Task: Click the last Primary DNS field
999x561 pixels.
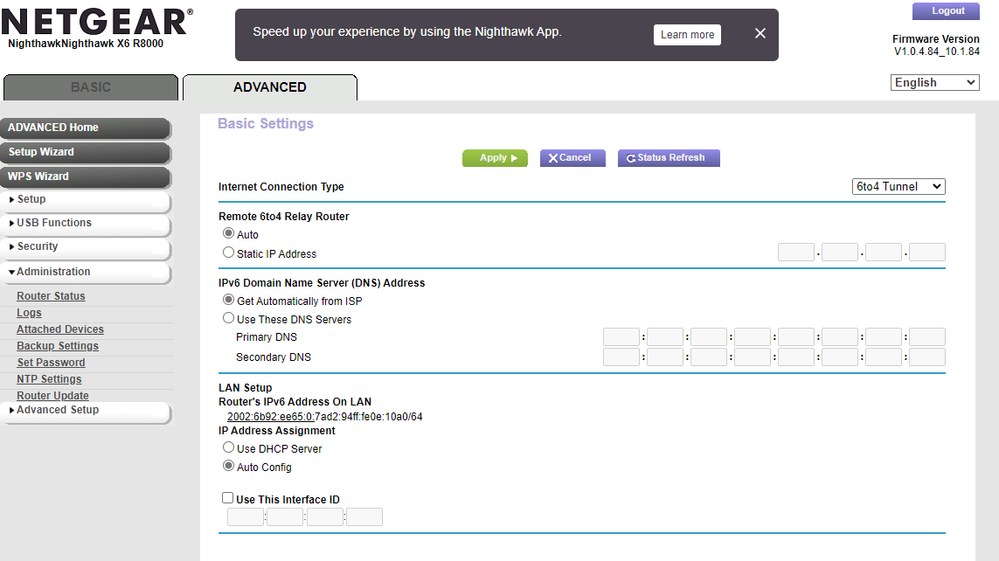Action: pos(927,337)
